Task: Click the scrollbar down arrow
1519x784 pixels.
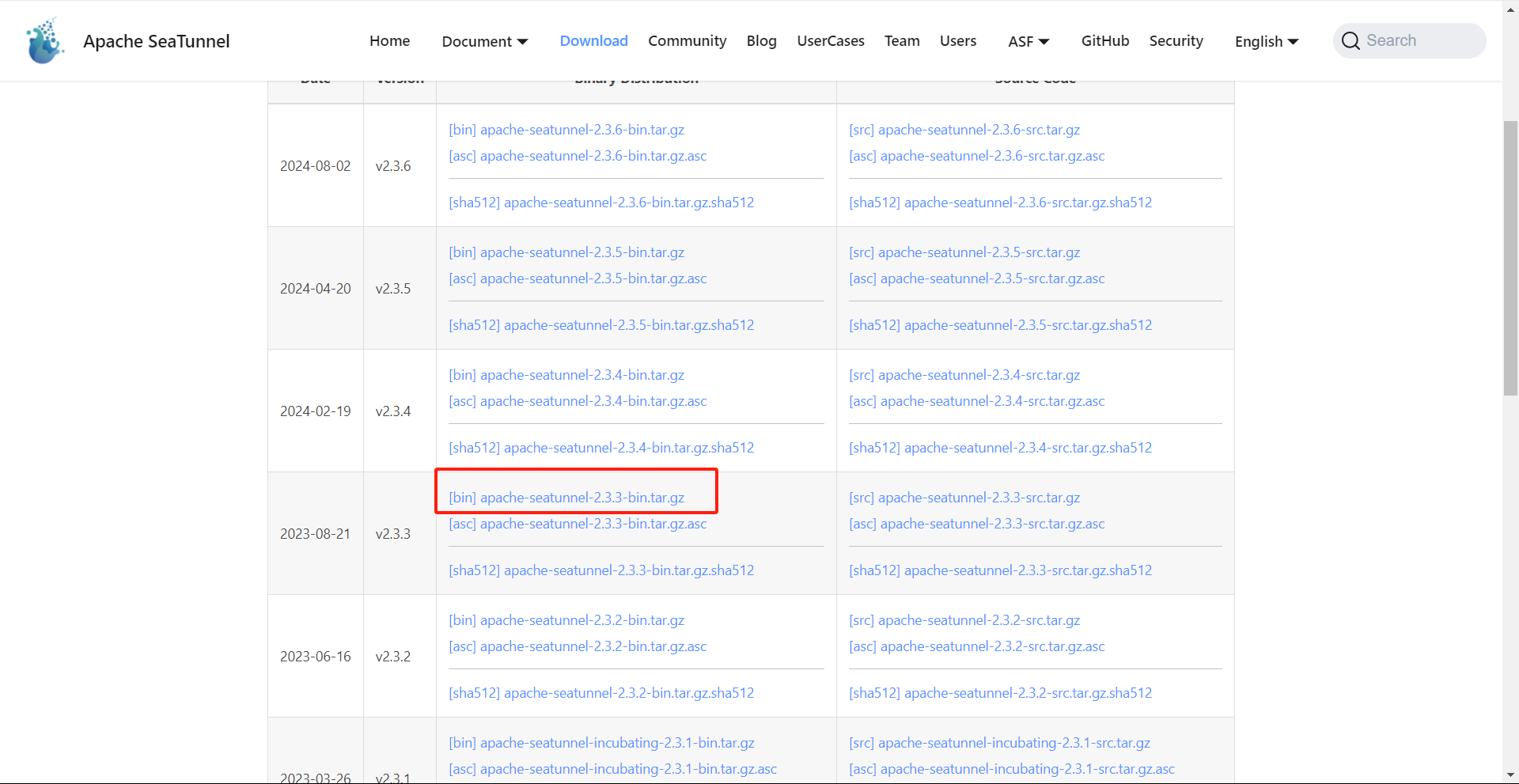Action: [x=1510, y=775]
